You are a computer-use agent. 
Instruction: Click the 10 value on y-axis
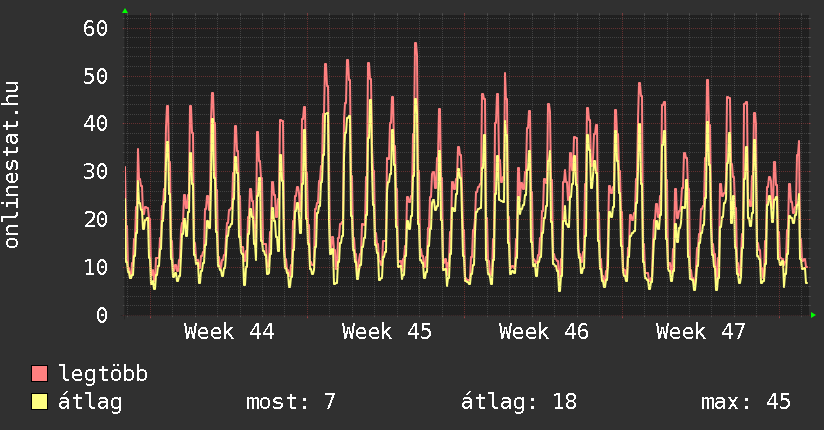click(95, 267)
